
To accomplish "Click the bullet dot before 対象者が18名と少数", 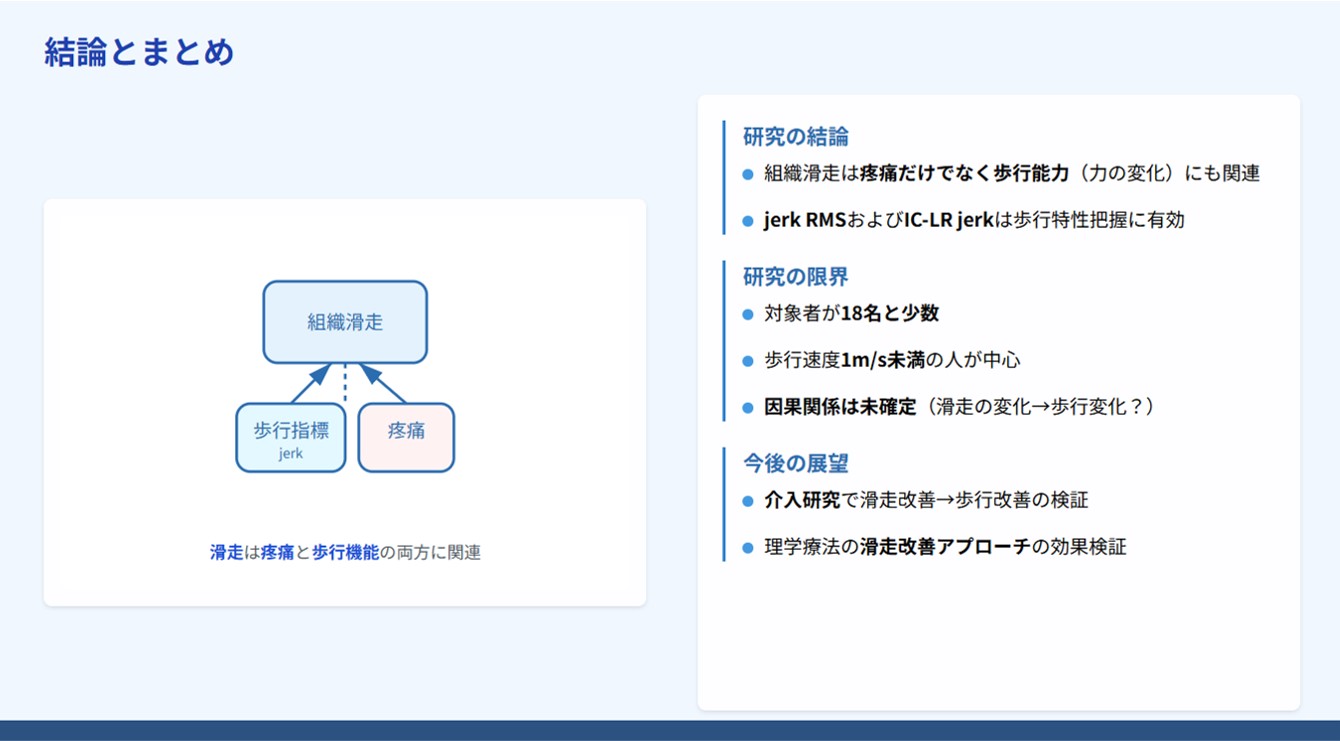I will [x=748, y=315].
